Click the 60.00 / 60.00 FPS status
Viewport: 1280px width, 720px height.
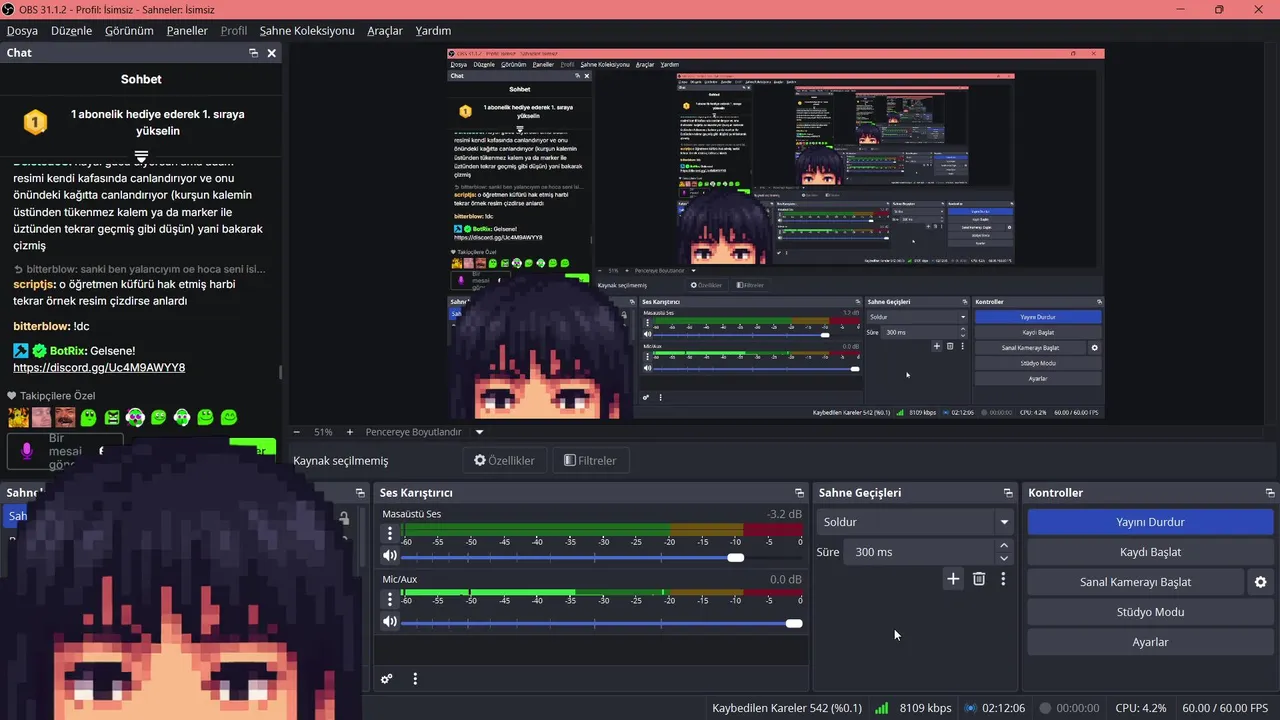(1225, 708)
